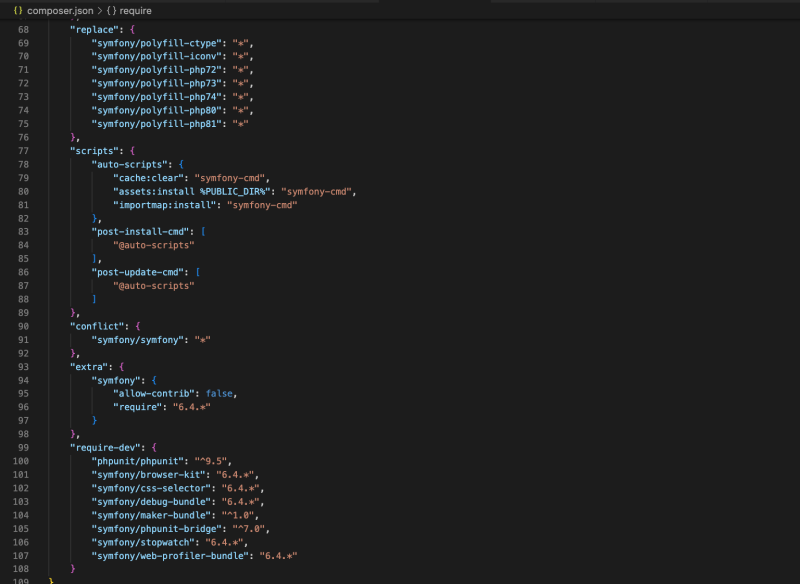Click the braces symbol icon before require
This screenshot has height=584, width=800.
111,10
